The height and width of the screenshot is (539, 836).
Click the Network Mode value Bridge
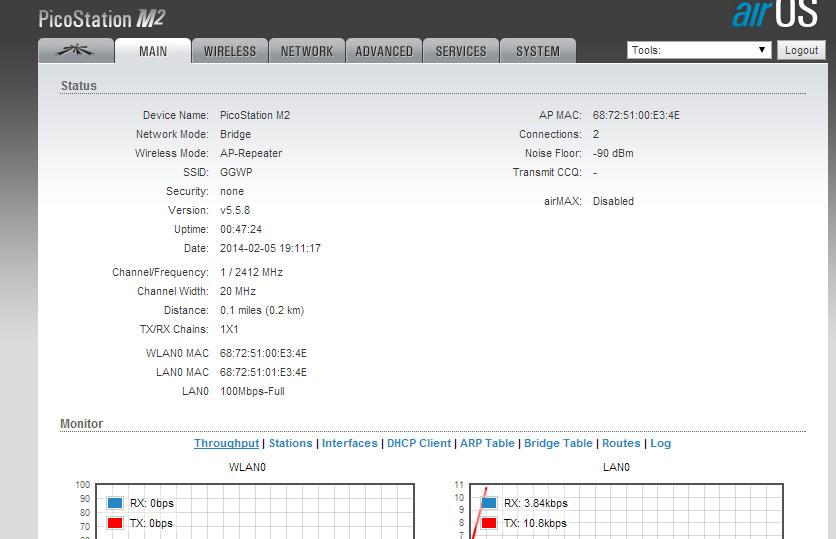(x=236, y=134)
